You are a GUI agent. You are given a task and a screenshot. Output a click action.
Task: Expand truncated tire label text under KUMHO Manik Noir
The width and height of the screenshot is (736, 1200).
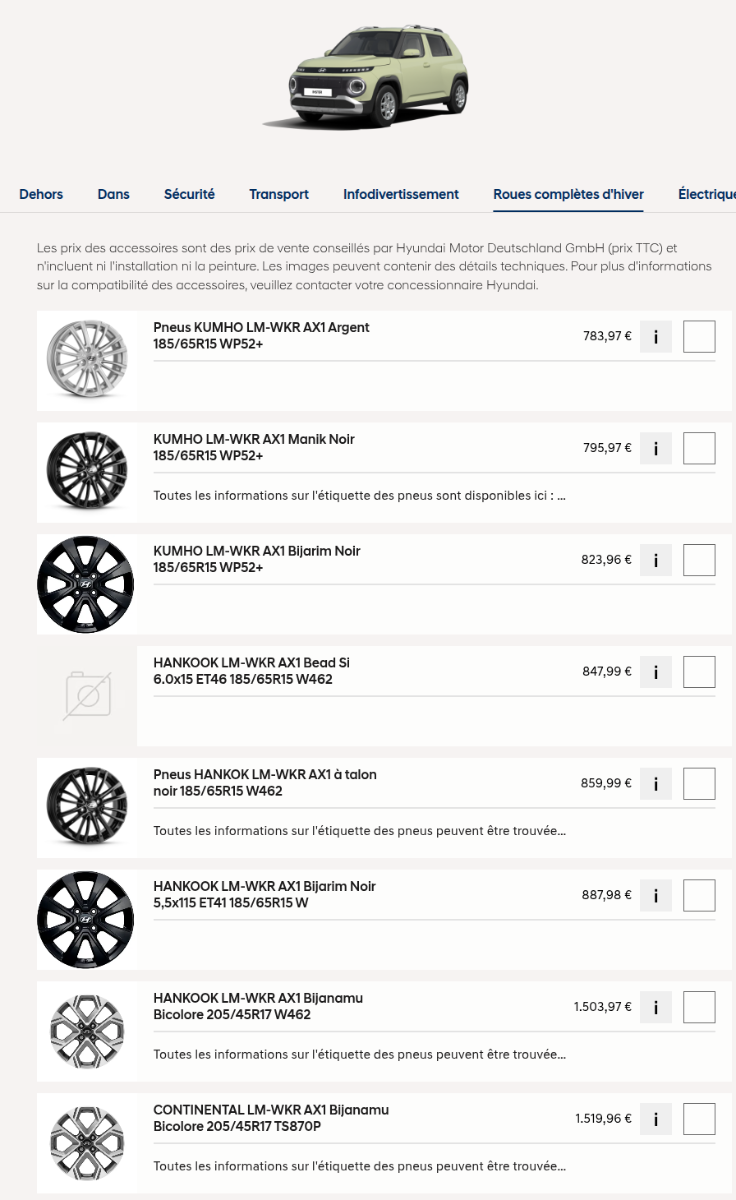(x=360, y=496)
